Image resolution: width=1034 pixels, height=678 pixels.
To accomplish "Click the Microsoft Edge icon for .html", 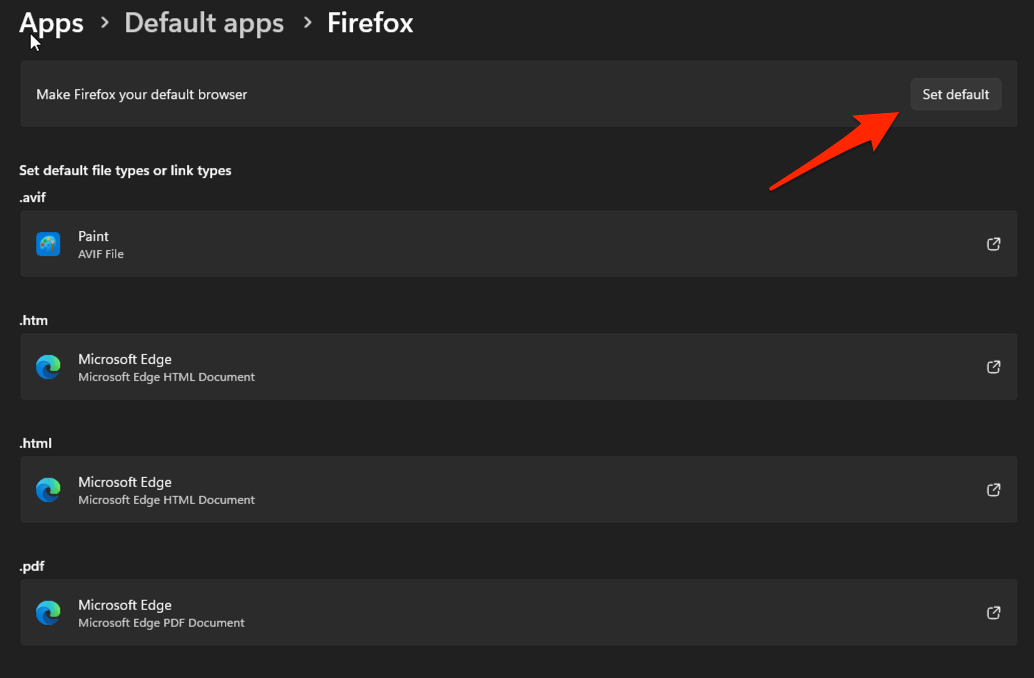I will tap(48, 489).
